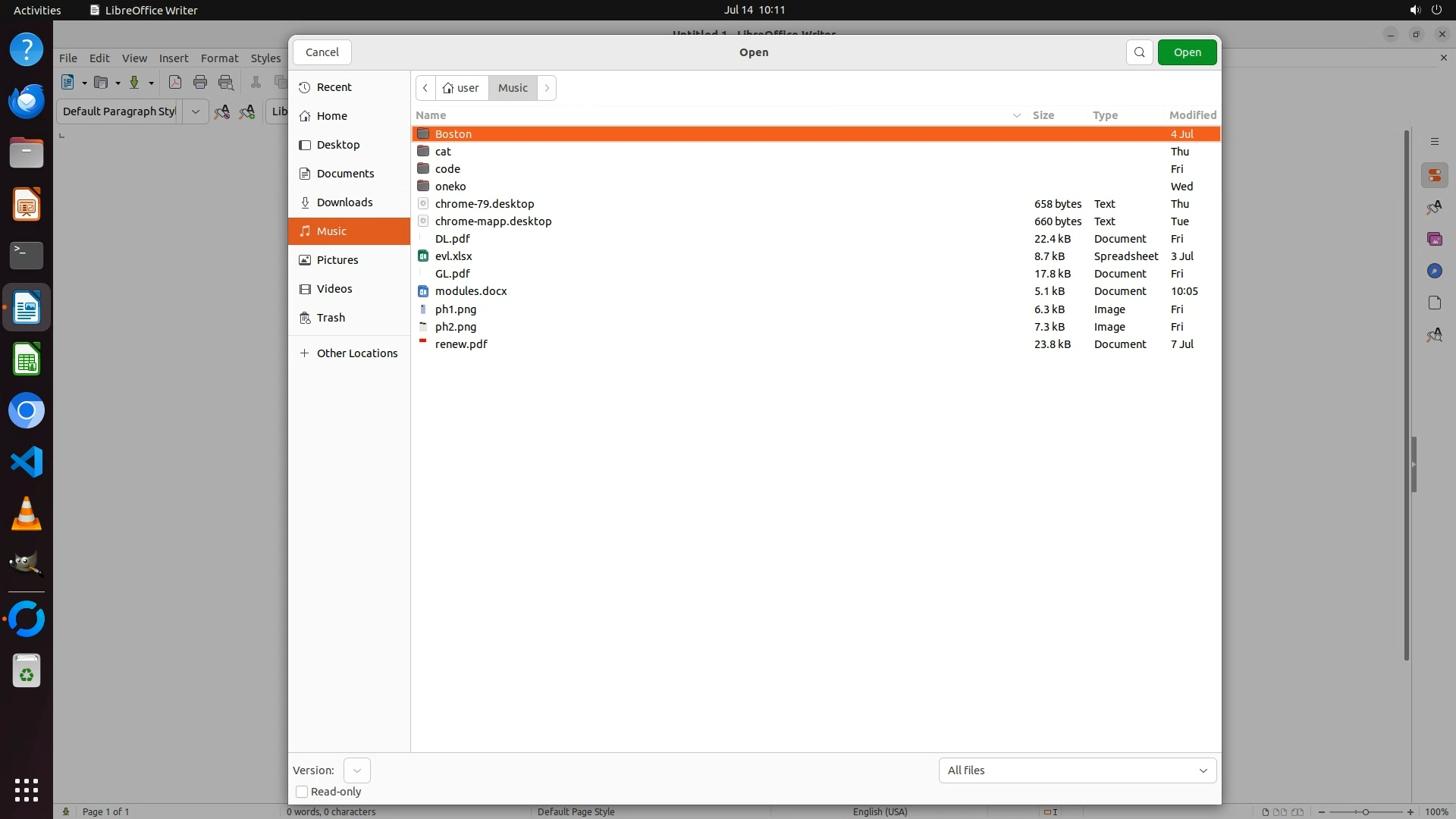Click the Print icon in the toolbar
This screenshot has width=1456, height=819.
200,83
